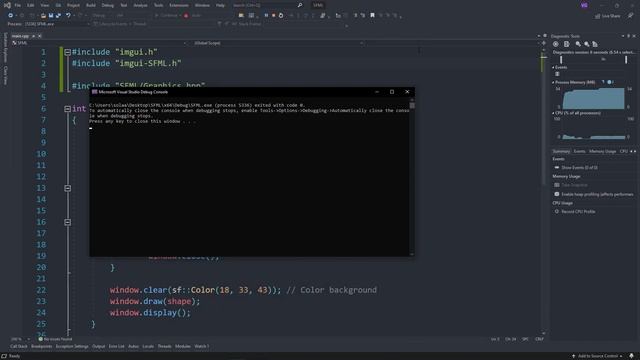Click the navigate backward toolbar icon
Viewport: 640px width, 360px height.
pyautogui.click(x=10, y=16)
